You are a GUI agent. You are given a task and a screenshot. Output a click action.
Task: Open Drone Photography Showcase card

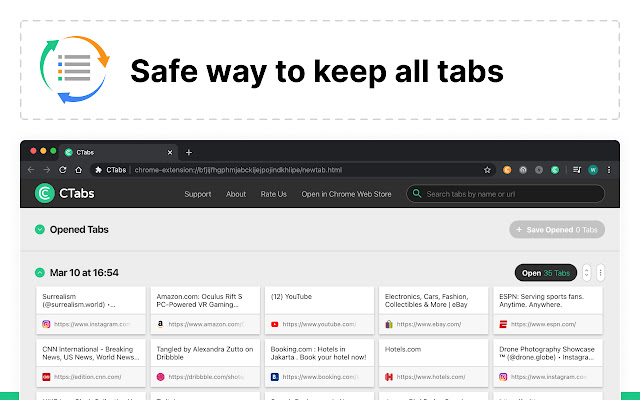click(548, 363)
